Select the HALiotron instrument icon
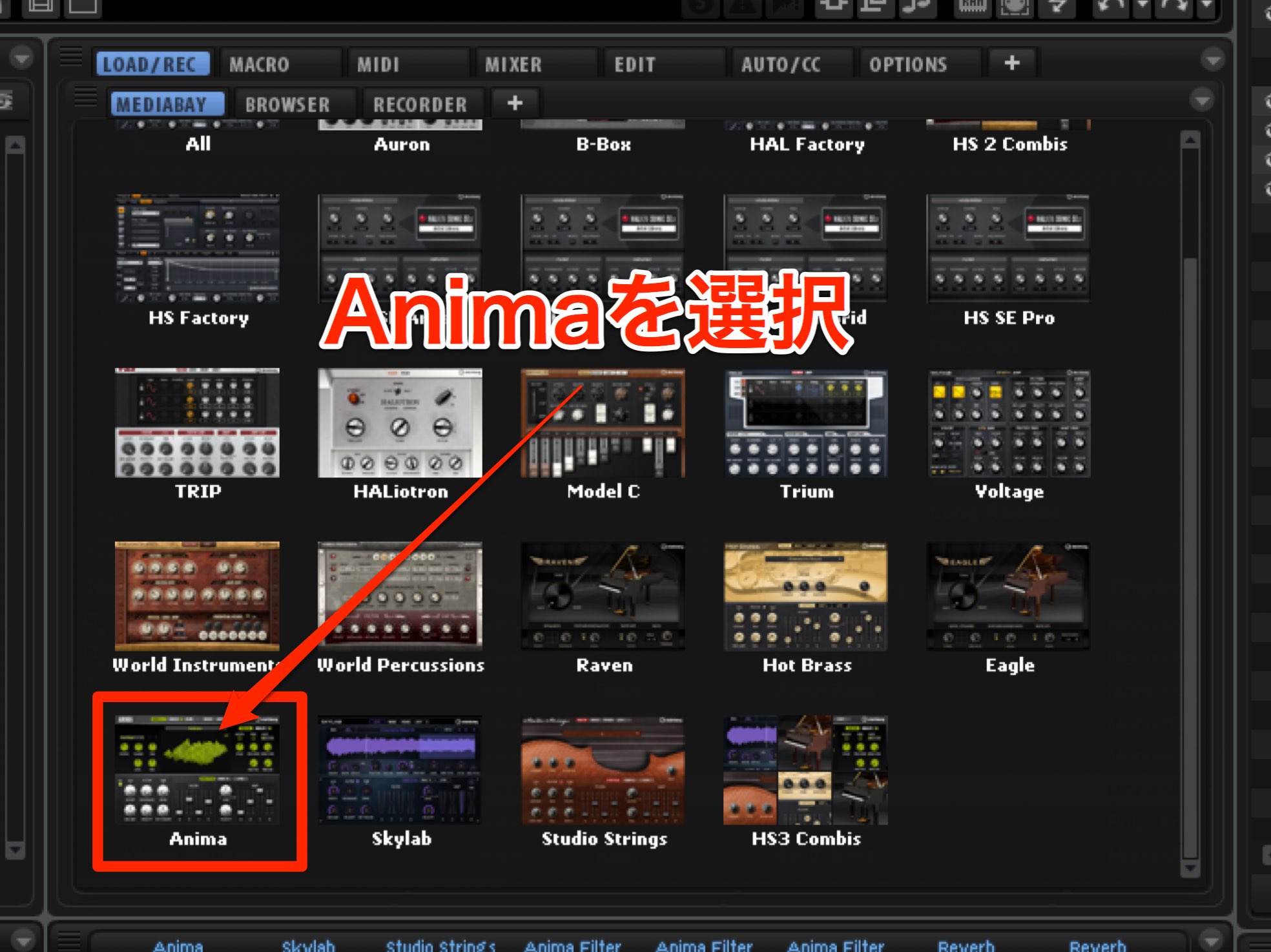Screen dimensions: 1271x952 [x=400, y=422]
